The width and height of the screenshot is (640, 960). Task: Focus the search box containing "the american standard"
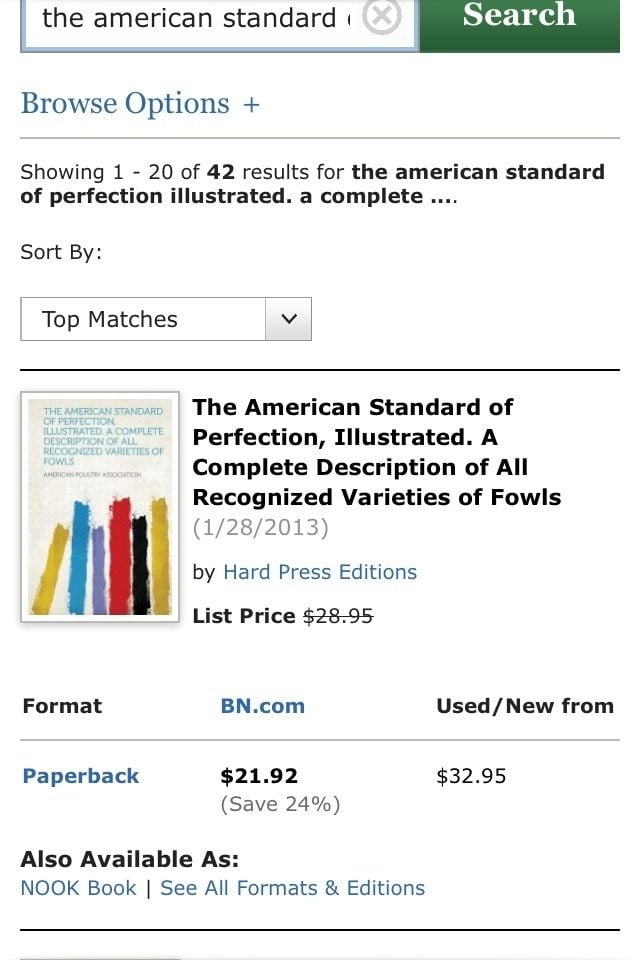point(190,19)
